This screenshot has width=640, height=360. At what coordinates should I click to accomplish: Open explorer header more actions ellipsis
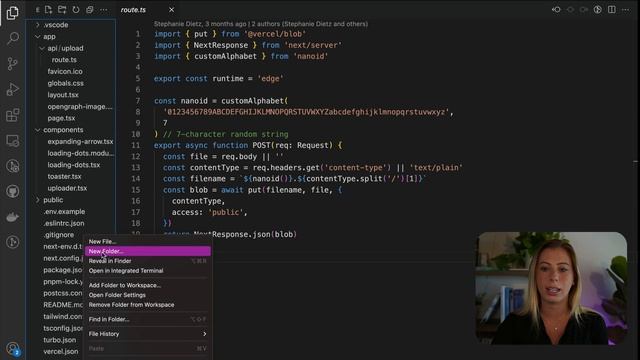104,9
